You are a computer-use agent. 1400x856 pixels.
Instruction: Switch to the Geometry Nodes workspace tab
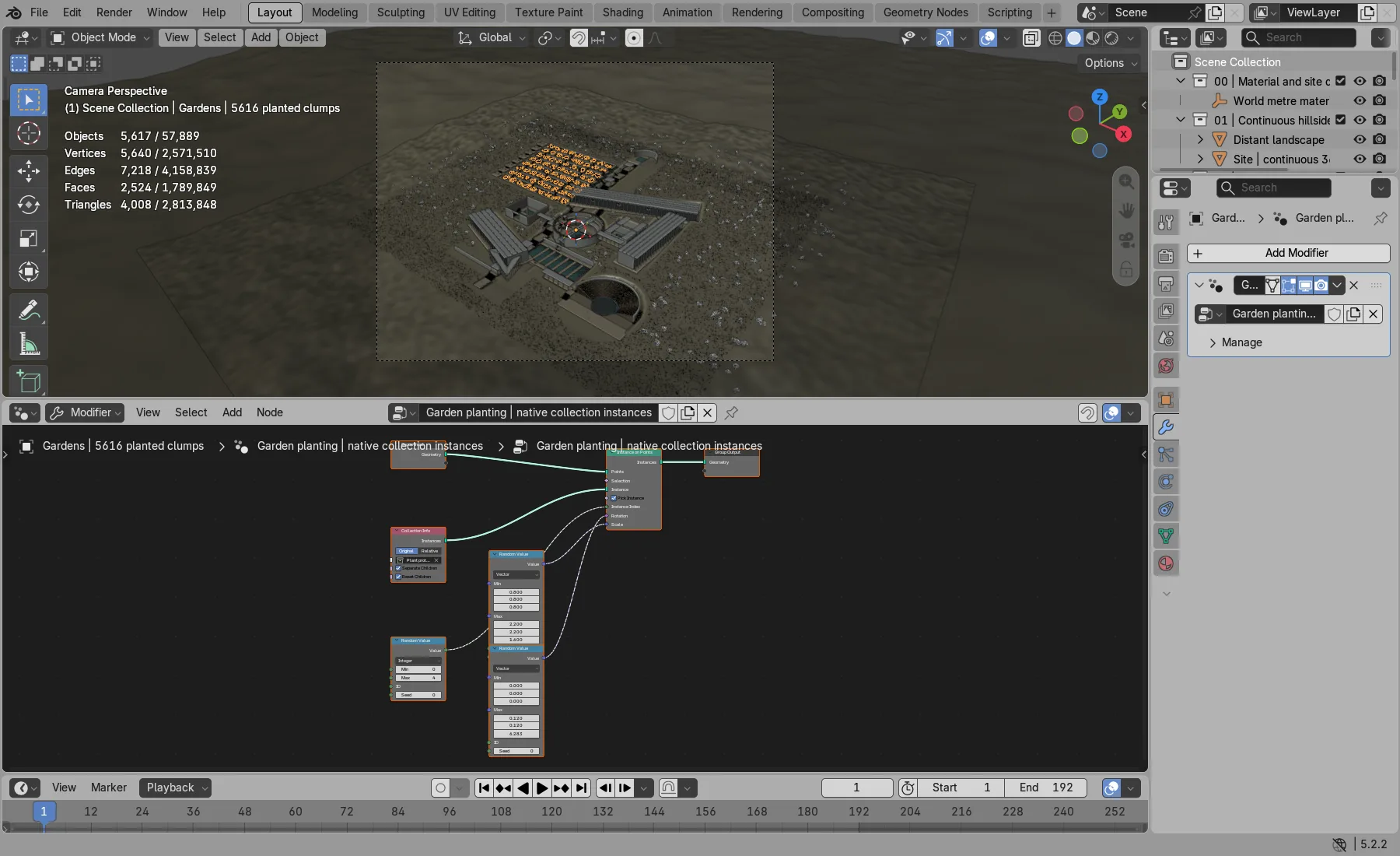[x=926, y=12]
